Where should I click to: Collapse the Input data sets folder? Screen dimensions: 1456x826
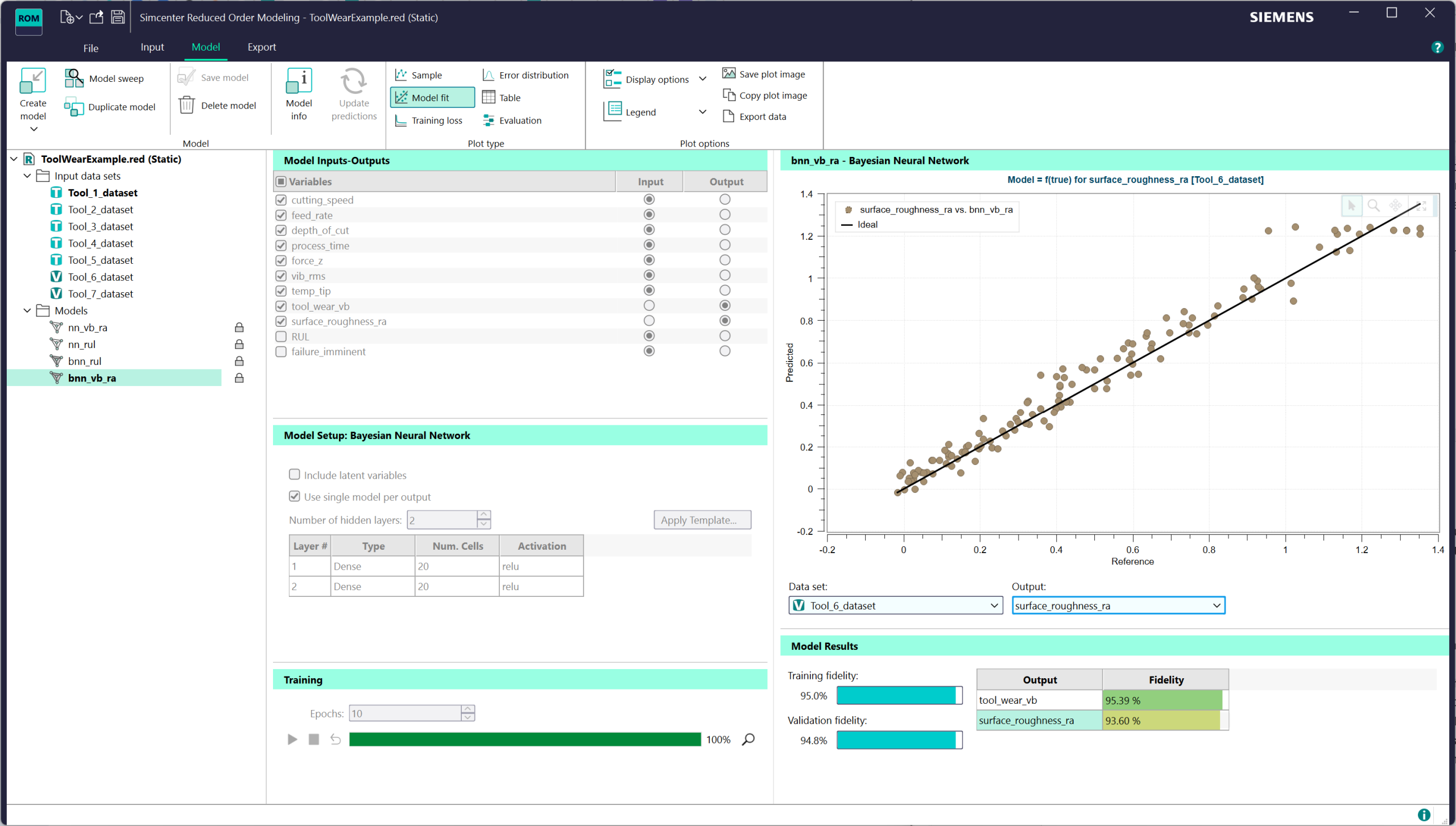click(x=27, y=176)
